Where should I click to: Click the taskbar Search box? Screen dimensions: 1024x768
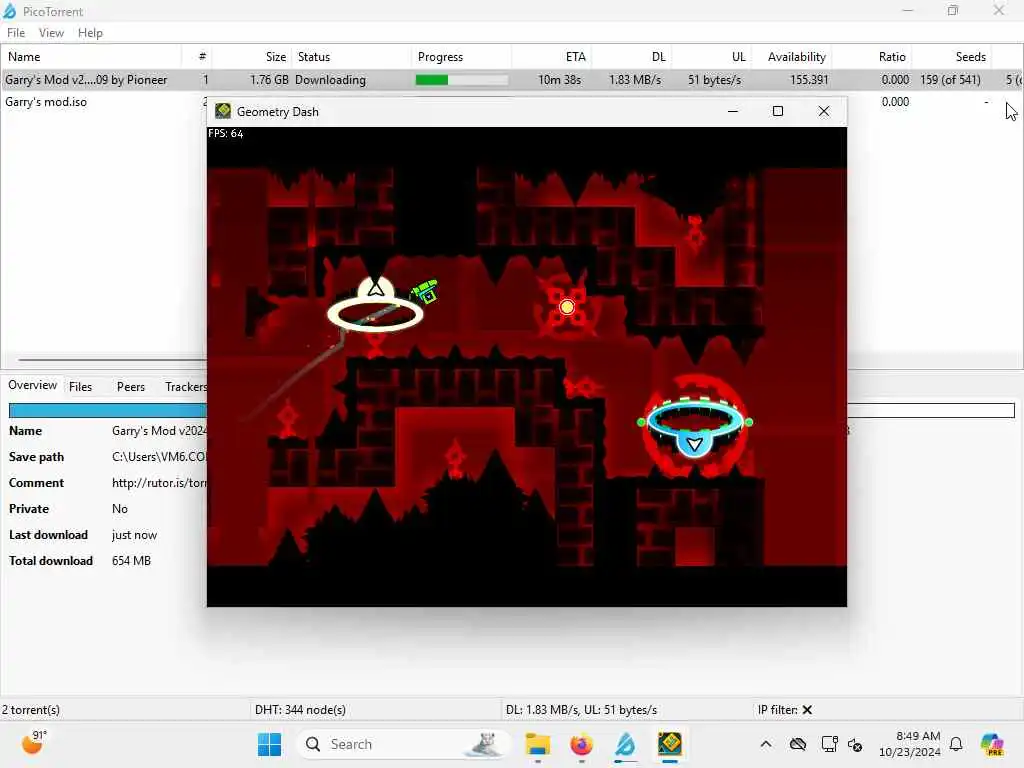tap(404, 744)
